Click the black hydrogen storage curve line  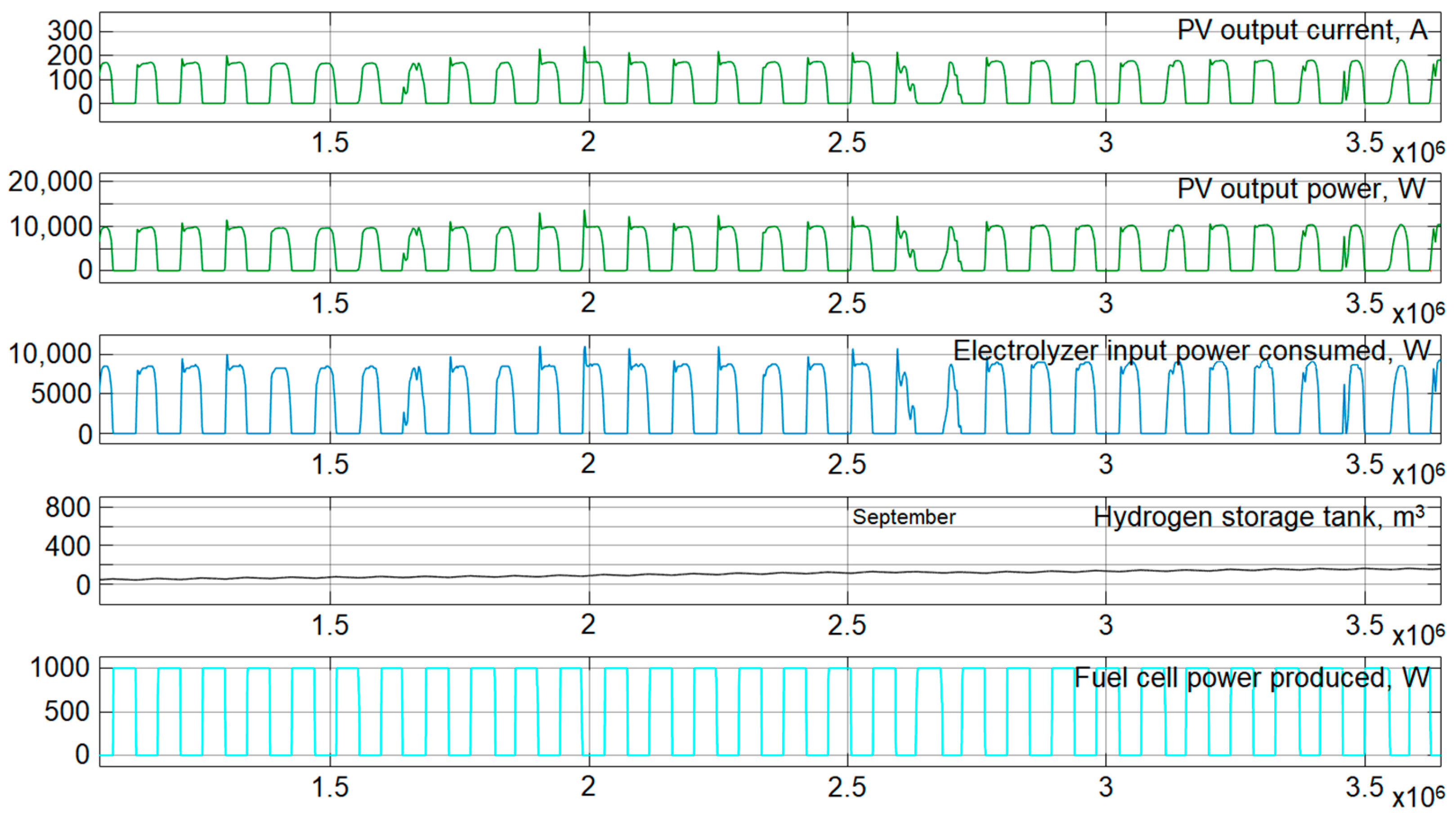click(735, 574)
